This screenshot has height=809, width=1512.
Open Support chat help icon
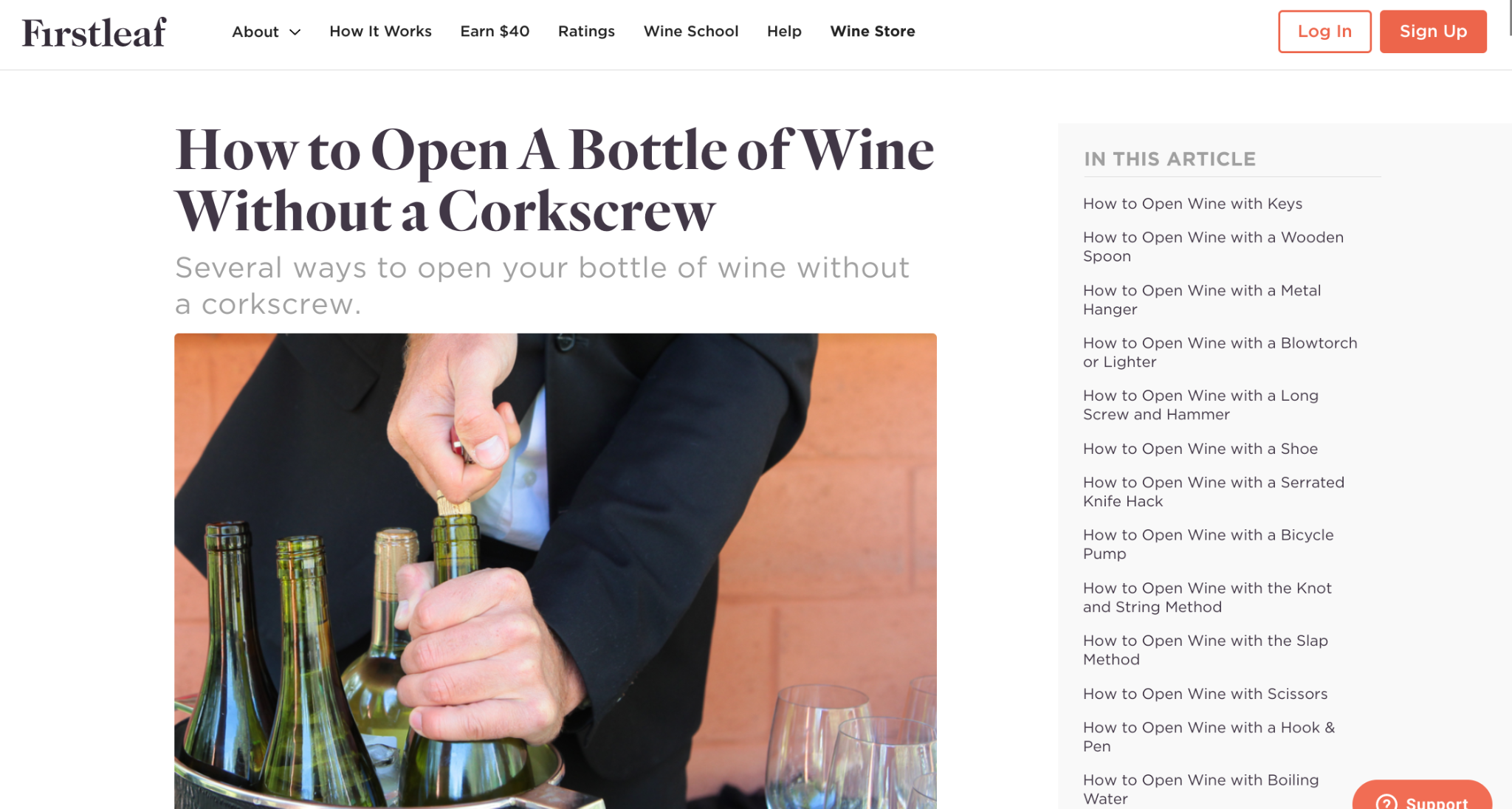1386,802
